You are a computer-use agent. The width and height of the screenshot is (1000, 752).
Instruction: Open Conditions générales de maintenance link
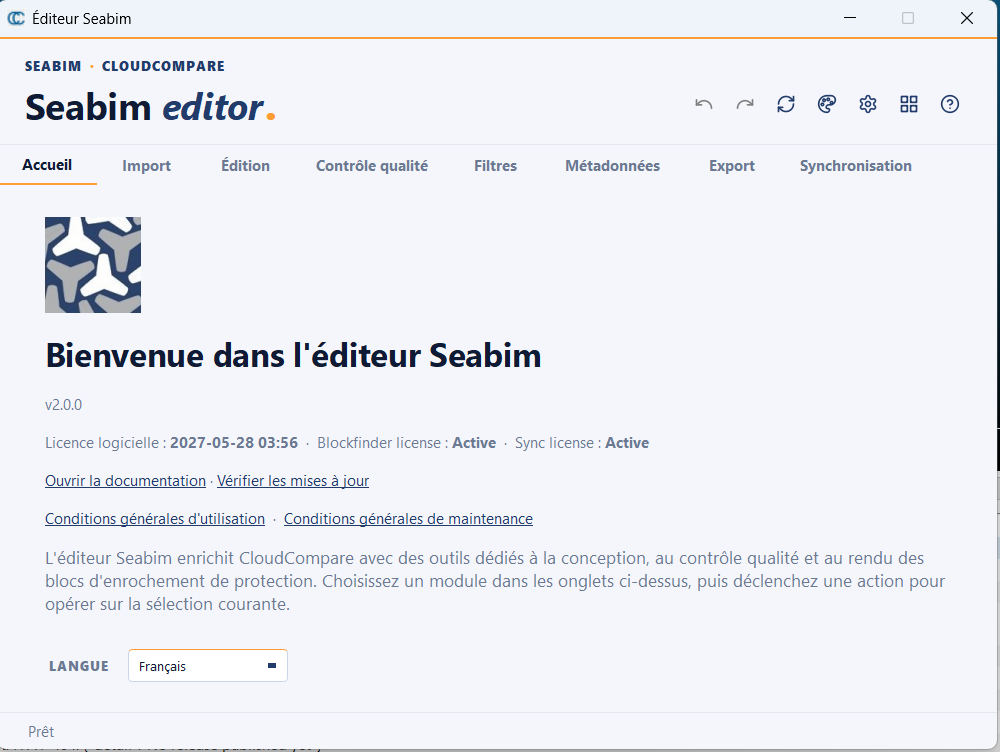408,519
